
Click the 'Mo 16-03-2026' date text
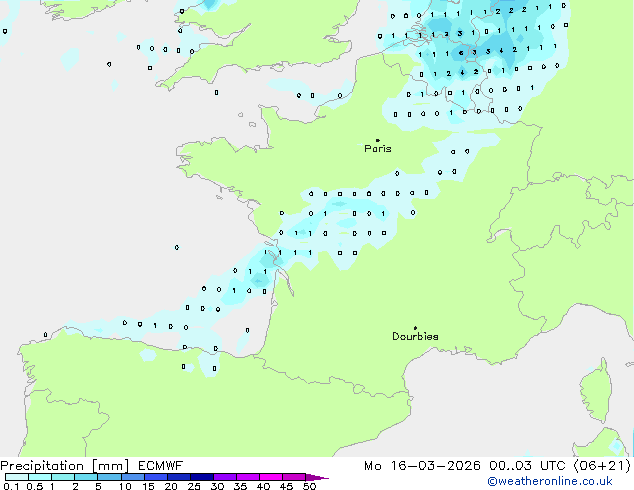422,466
